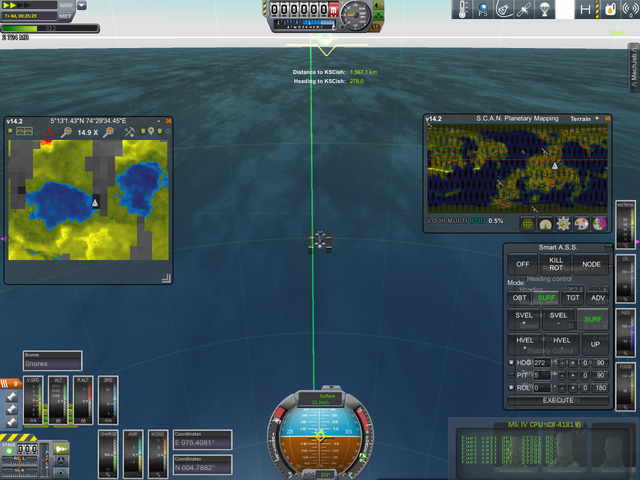Select the waypoint pin icon in zoom map
Screen dimensions: 640x480
point(151,131)
